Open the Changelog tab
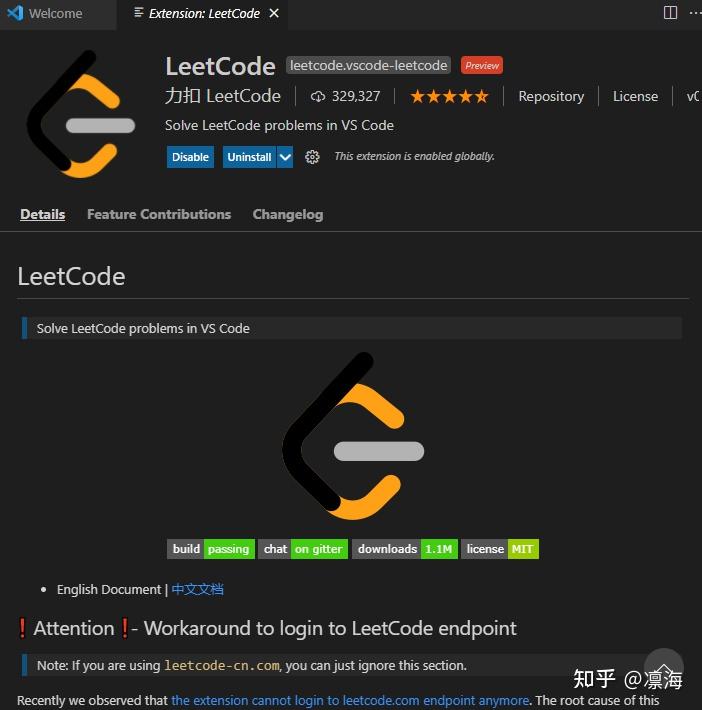The width and height of the screenshot is (702, 710). click(x=288, y=214)
